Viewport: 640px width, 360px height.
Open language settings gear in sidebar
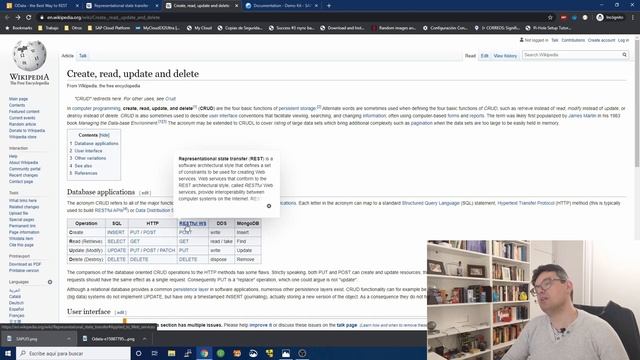tap(50, 282)
